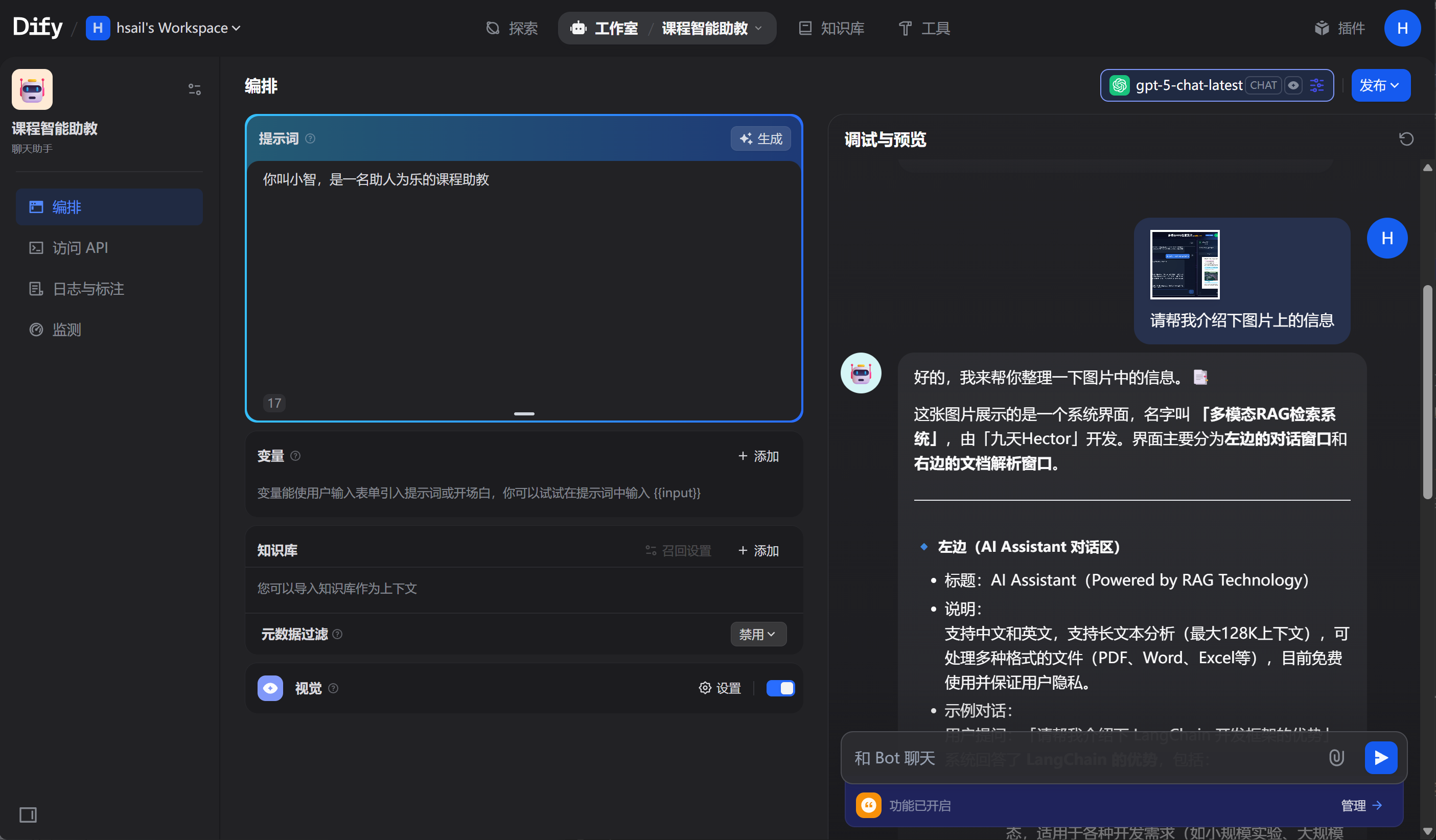
Task: Click the scrollbar up arrow in chat panel
Action: coord(1427,168)
